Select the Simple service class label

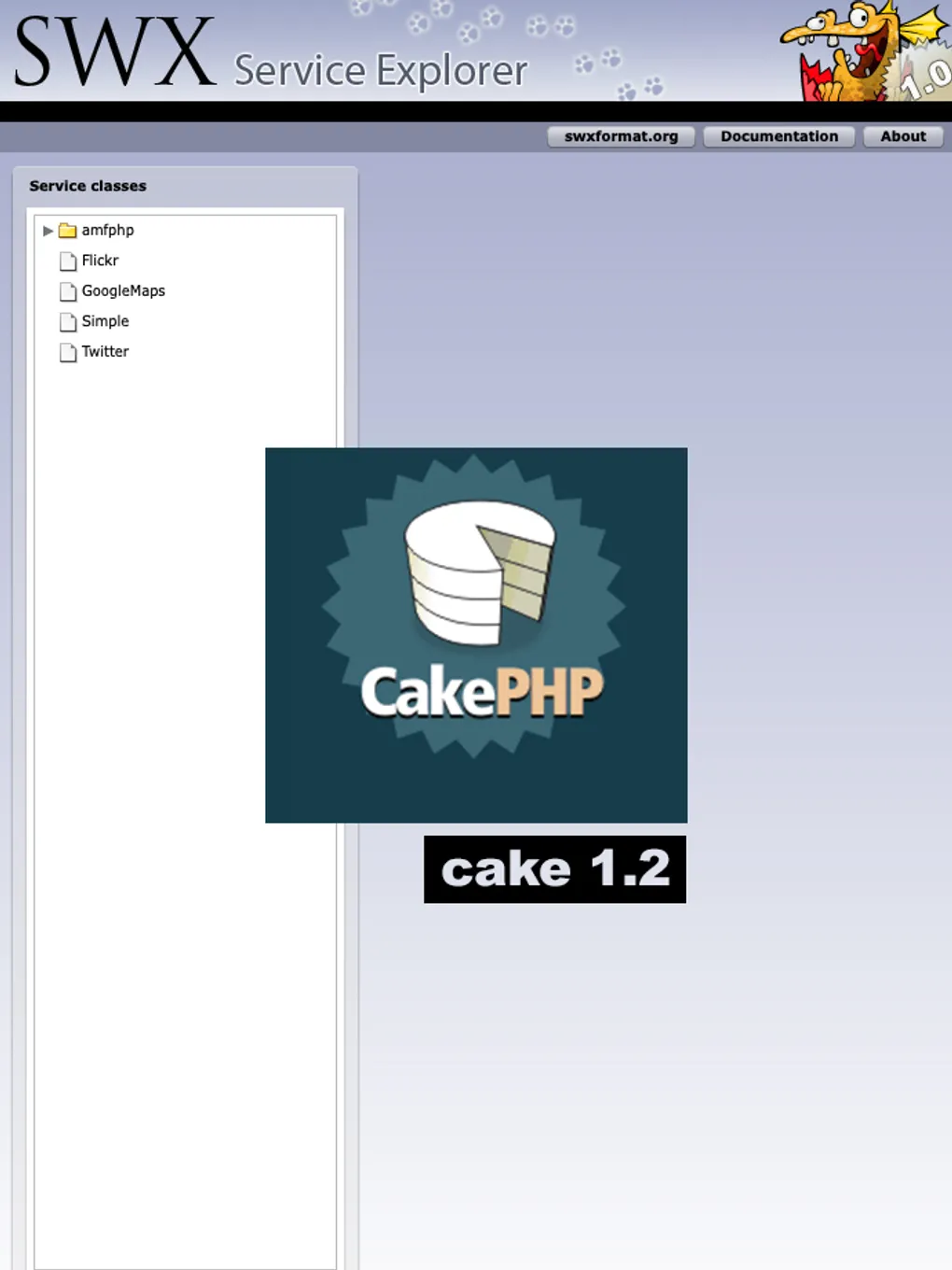pos(105,321)
